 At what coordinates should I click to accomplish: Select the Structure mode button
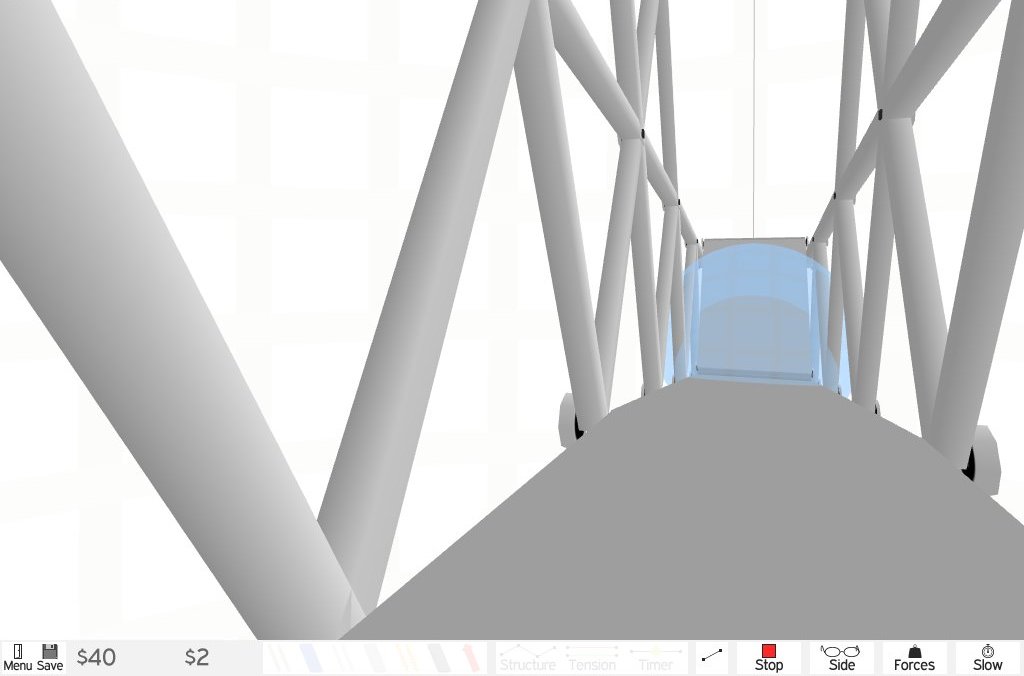click(527, 658)
